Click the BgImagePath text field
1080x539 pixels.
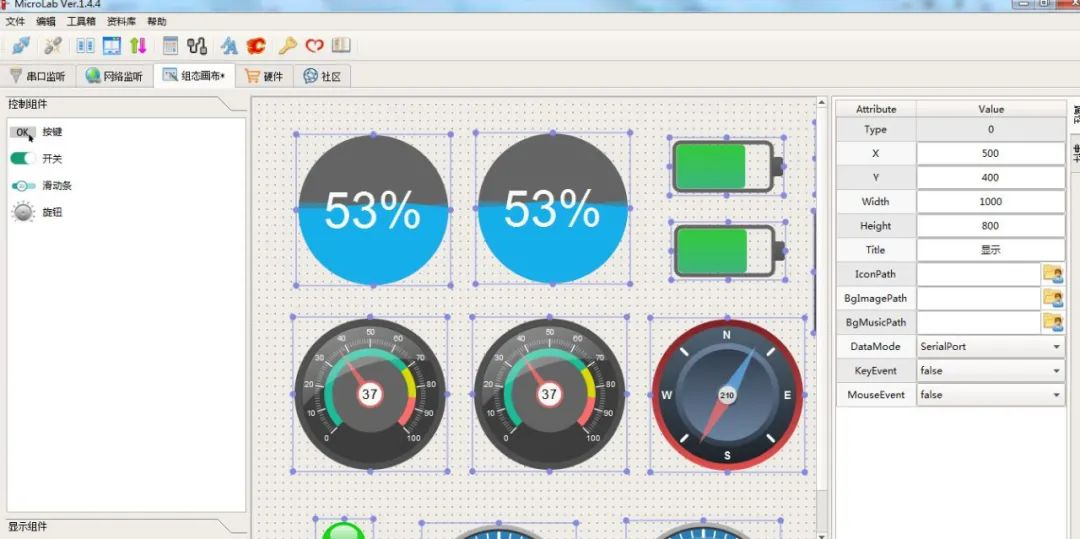tap(978, 298)
